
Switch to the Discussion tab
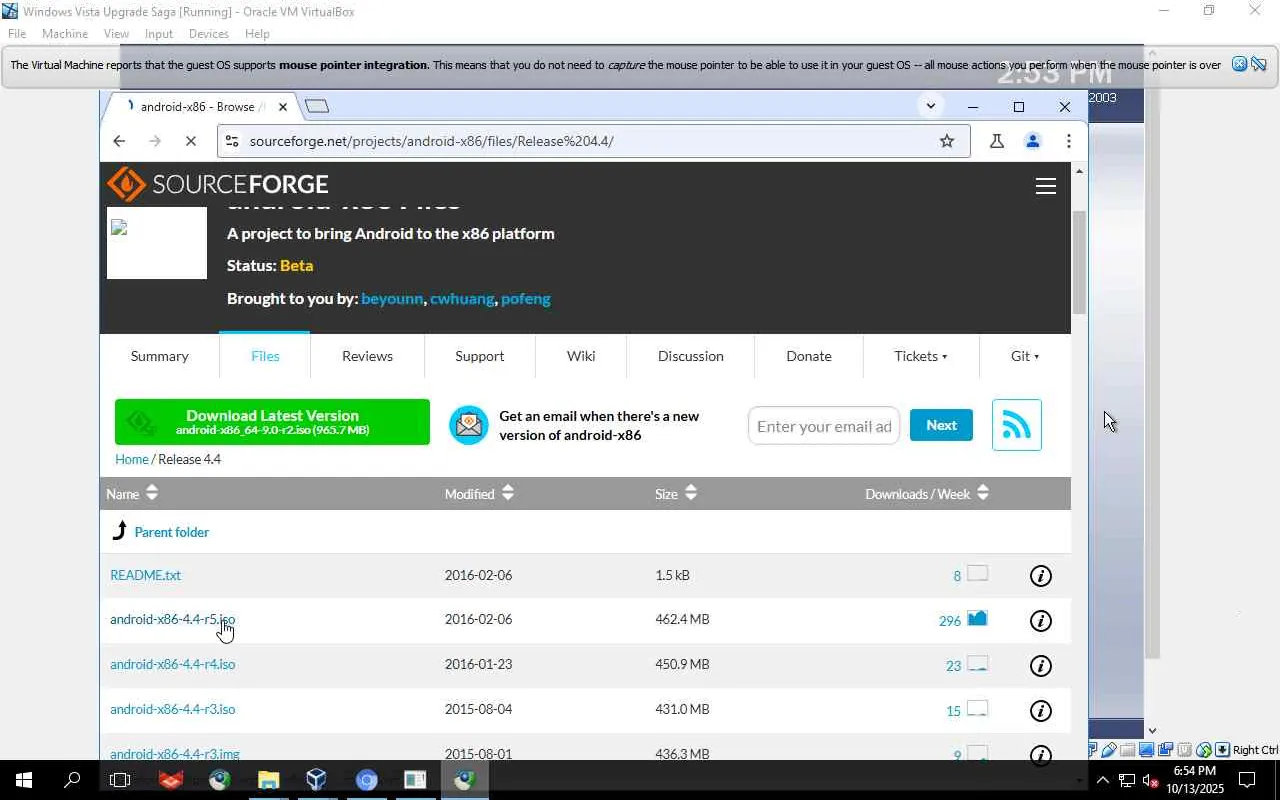[691, 356]
